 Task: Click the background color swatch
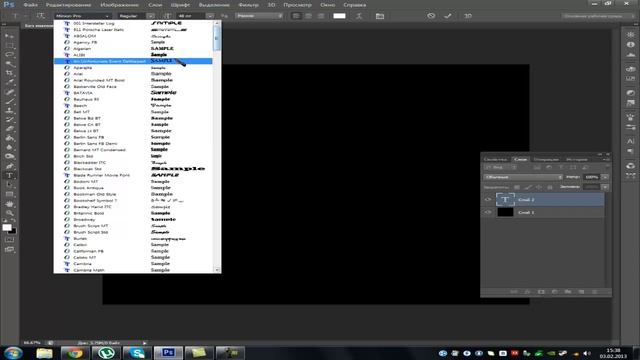click(13, 231)
